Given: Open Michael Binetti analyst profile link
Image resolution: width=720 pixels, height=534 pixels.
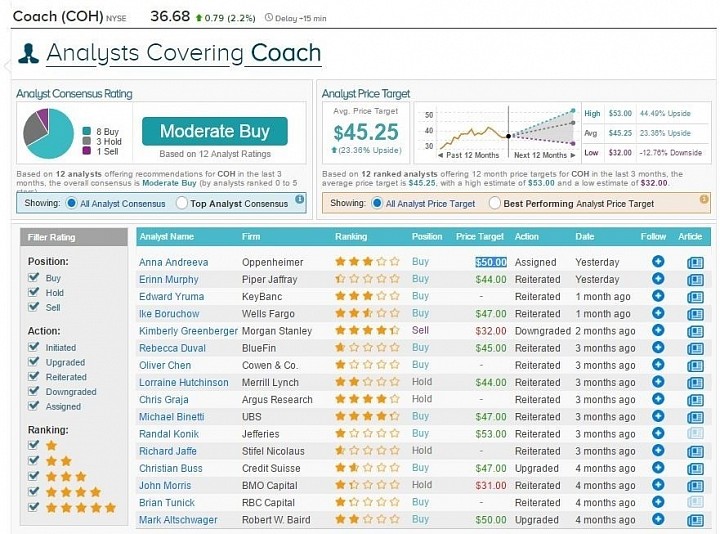Looking at the screenshot, I should tap(171, 417).
